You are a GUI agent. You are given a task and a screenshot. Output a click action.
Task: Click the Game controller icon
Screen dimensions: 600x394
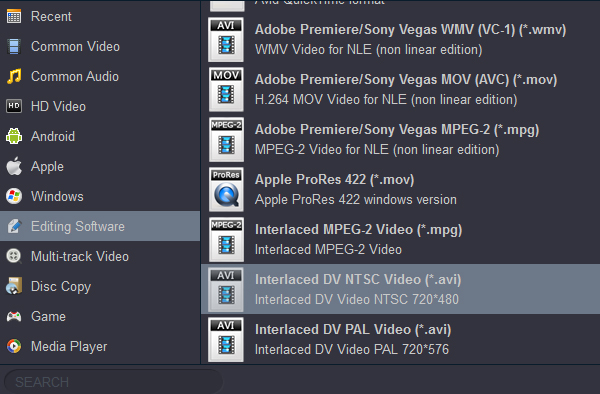point(14,316)
